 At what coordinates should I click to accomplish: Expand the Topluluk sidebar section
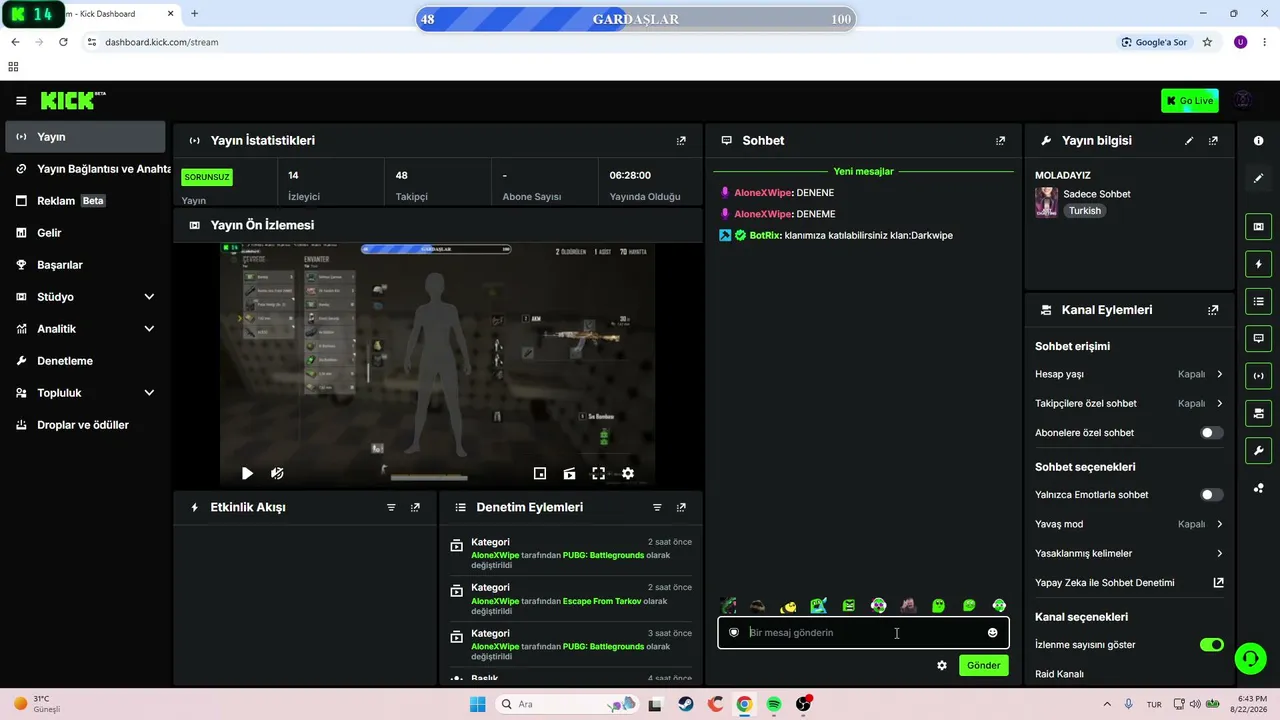point(85,393)
